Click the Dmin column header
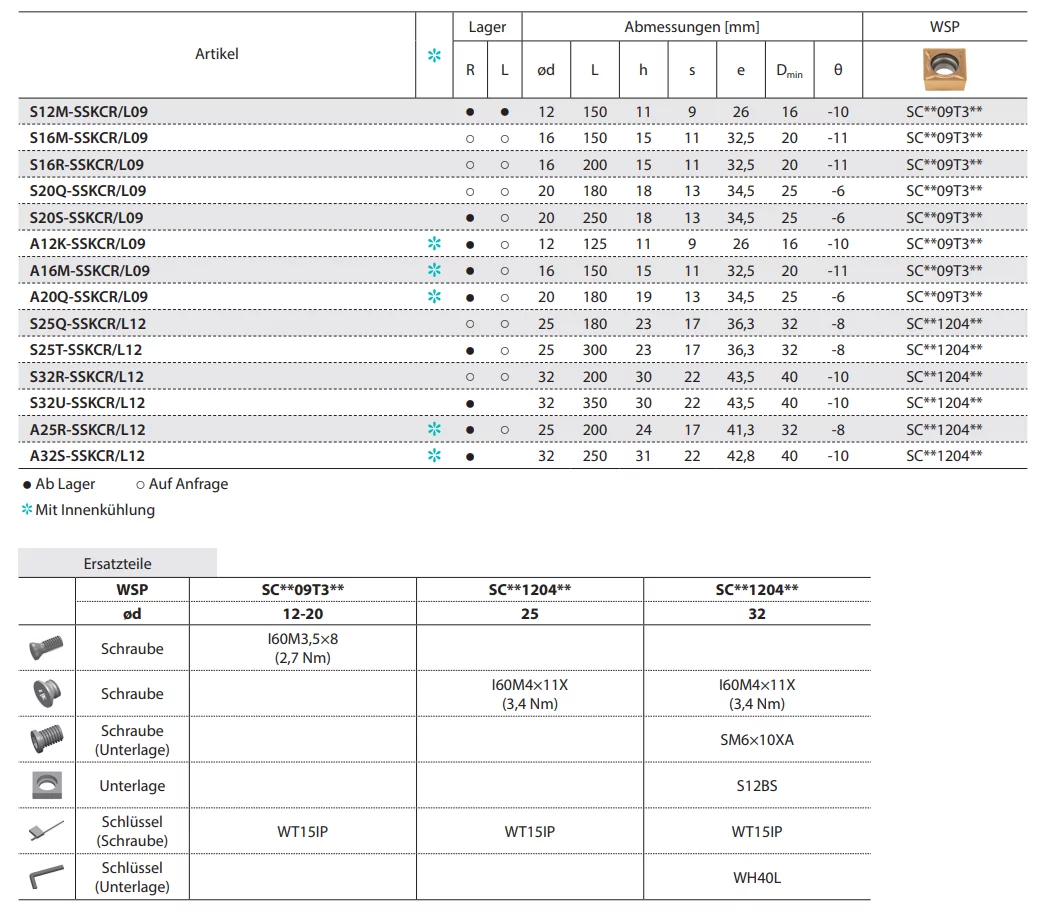Image resolution: width=1038 pixels, height=919 pixels. [x=790, y=70]
